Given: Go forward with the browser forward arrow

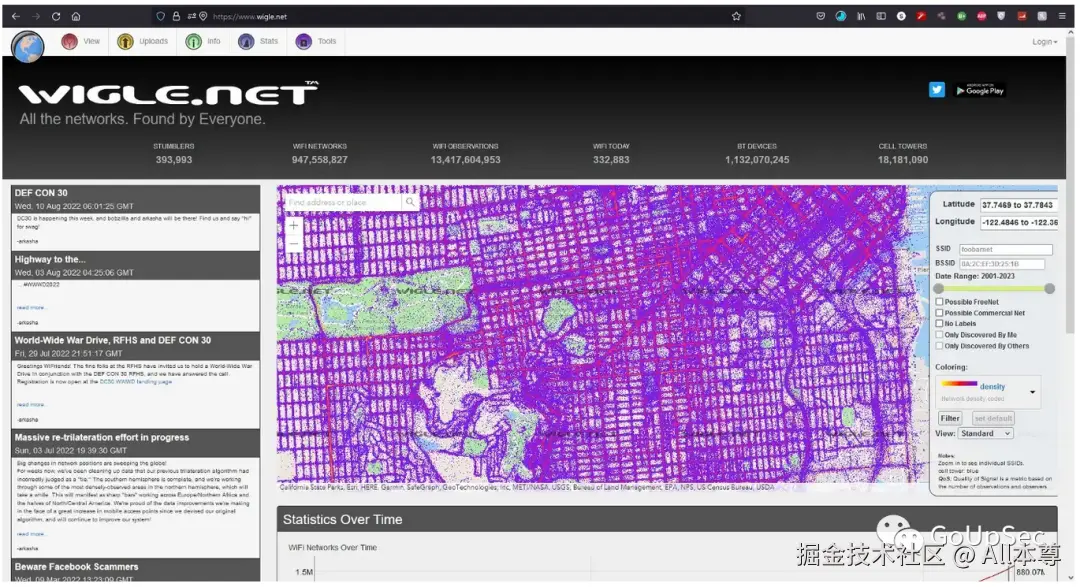Looking at the screenshot, I should (36, 16).
